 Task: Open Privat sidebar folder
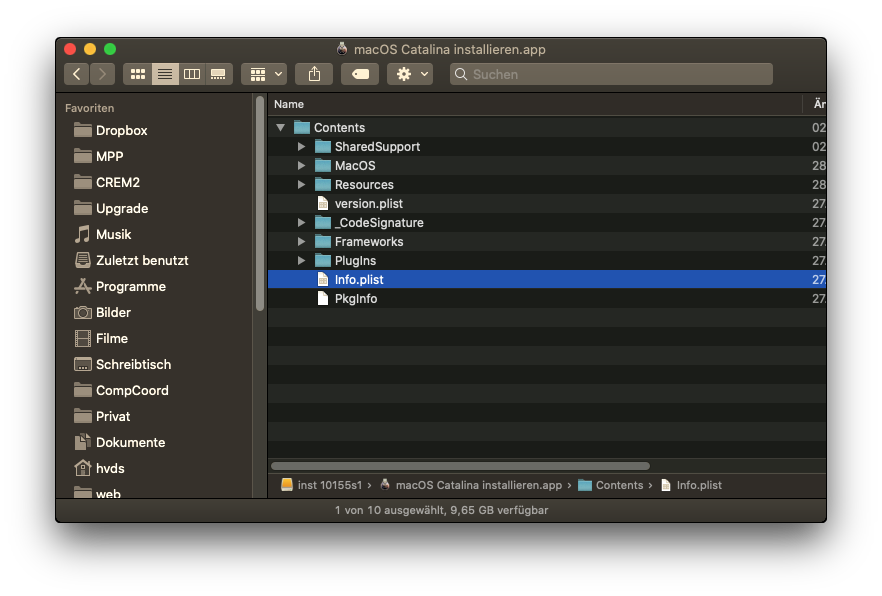(102, 416)
